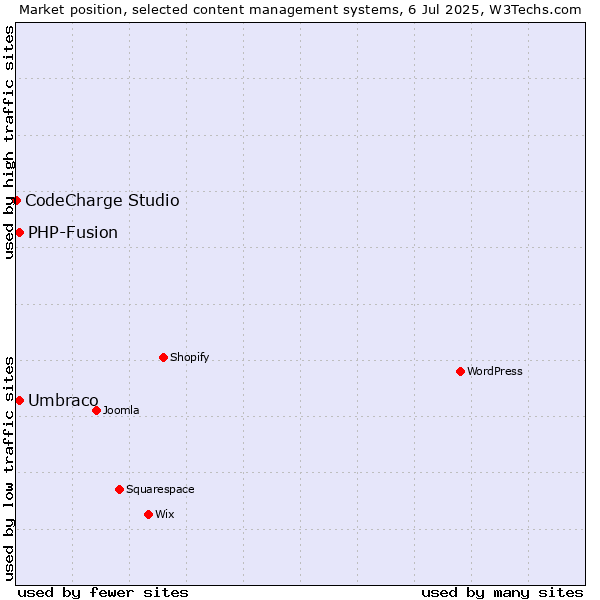Select the 'CodeCharge Studio' label
Viewport: 600px width, 600px height.
[102, 201]
